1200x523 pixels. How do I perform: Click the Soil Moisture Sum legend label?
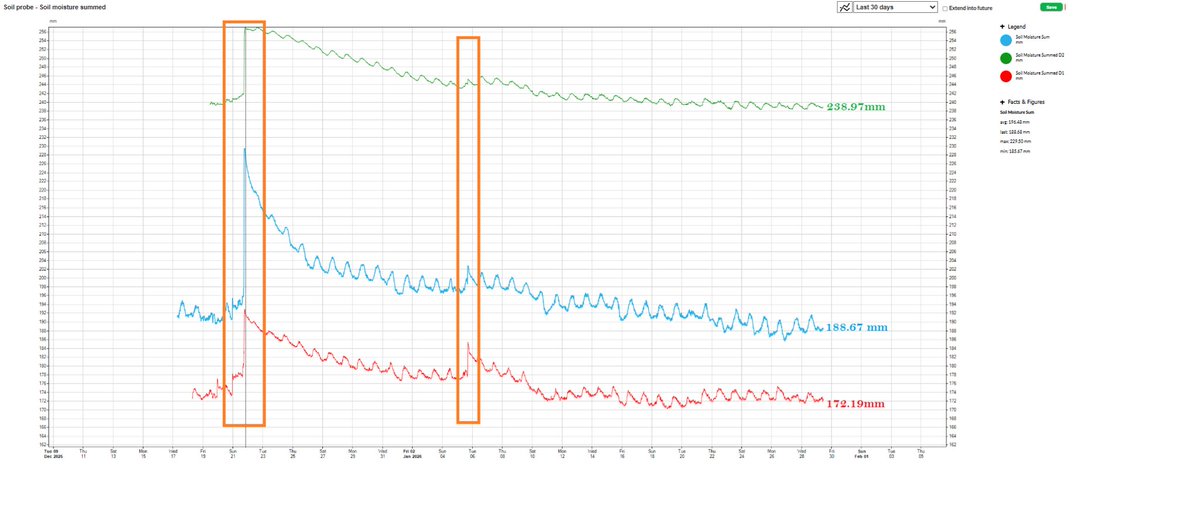pyautogui.click(x=1033, y=37)
